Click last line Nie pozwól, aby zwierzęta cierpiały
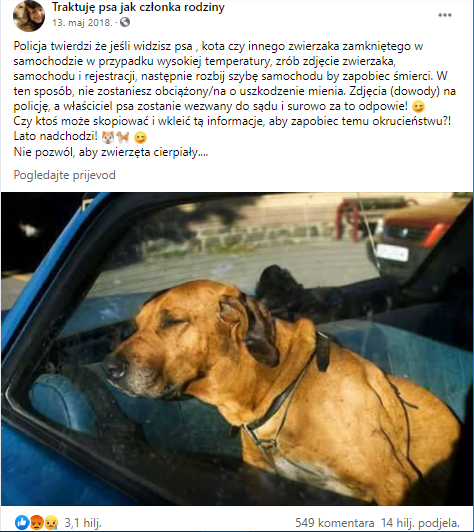The image size is (474, 532). point(111,152)
